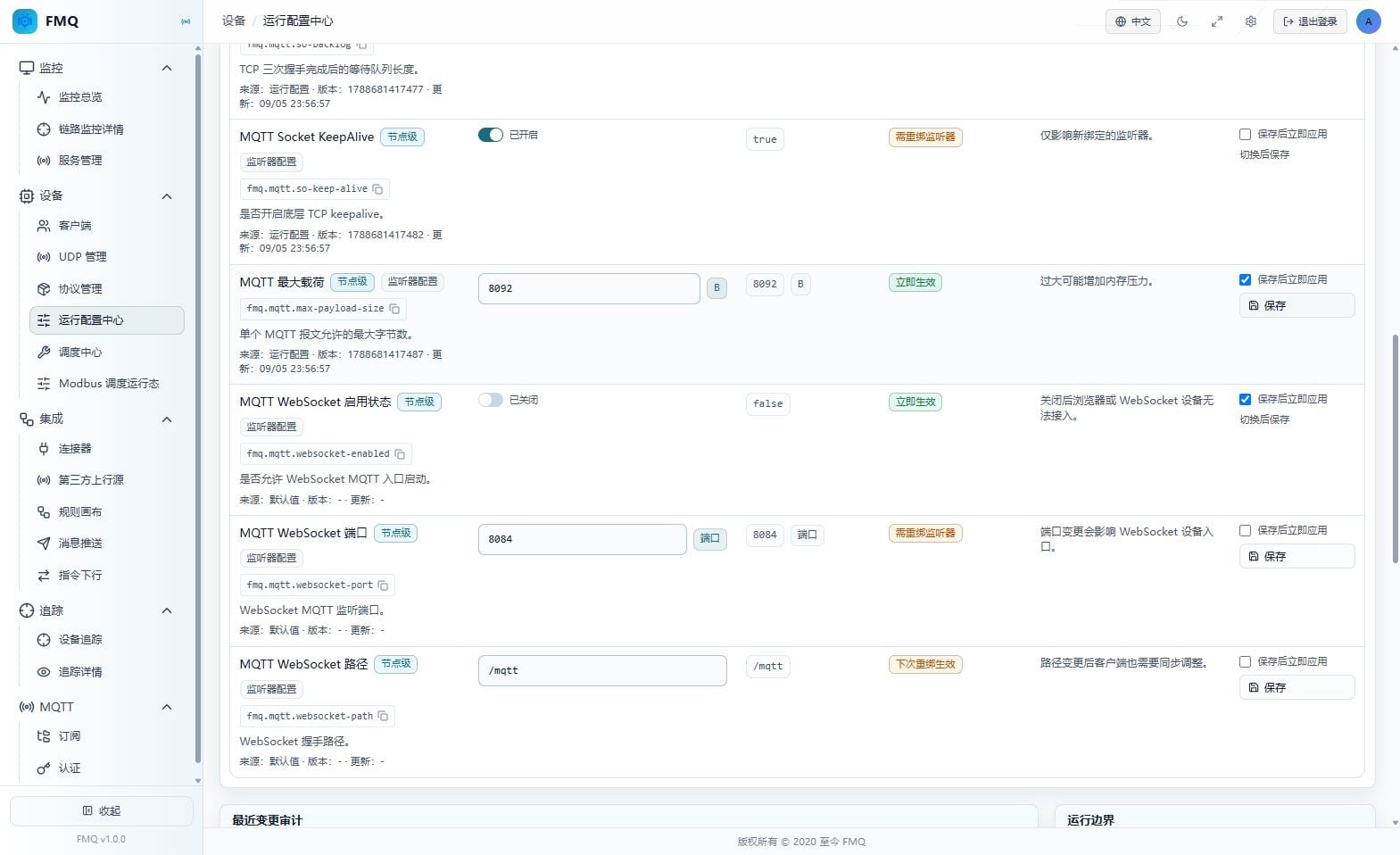Open 设备追踪 sidebar item

click(x=107, y=640)
